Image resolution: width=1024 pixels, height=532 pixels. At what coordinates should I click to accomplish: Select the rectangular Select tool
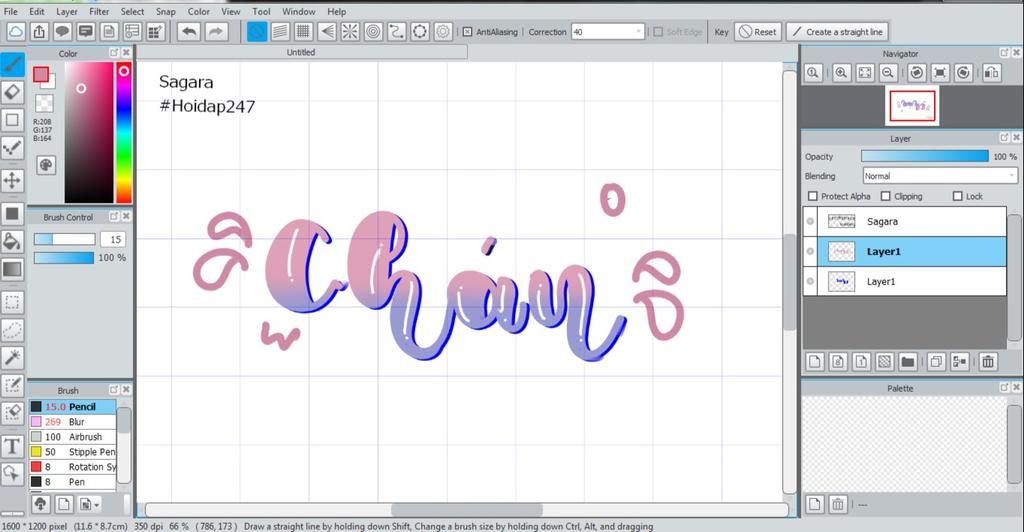(12, 302)
